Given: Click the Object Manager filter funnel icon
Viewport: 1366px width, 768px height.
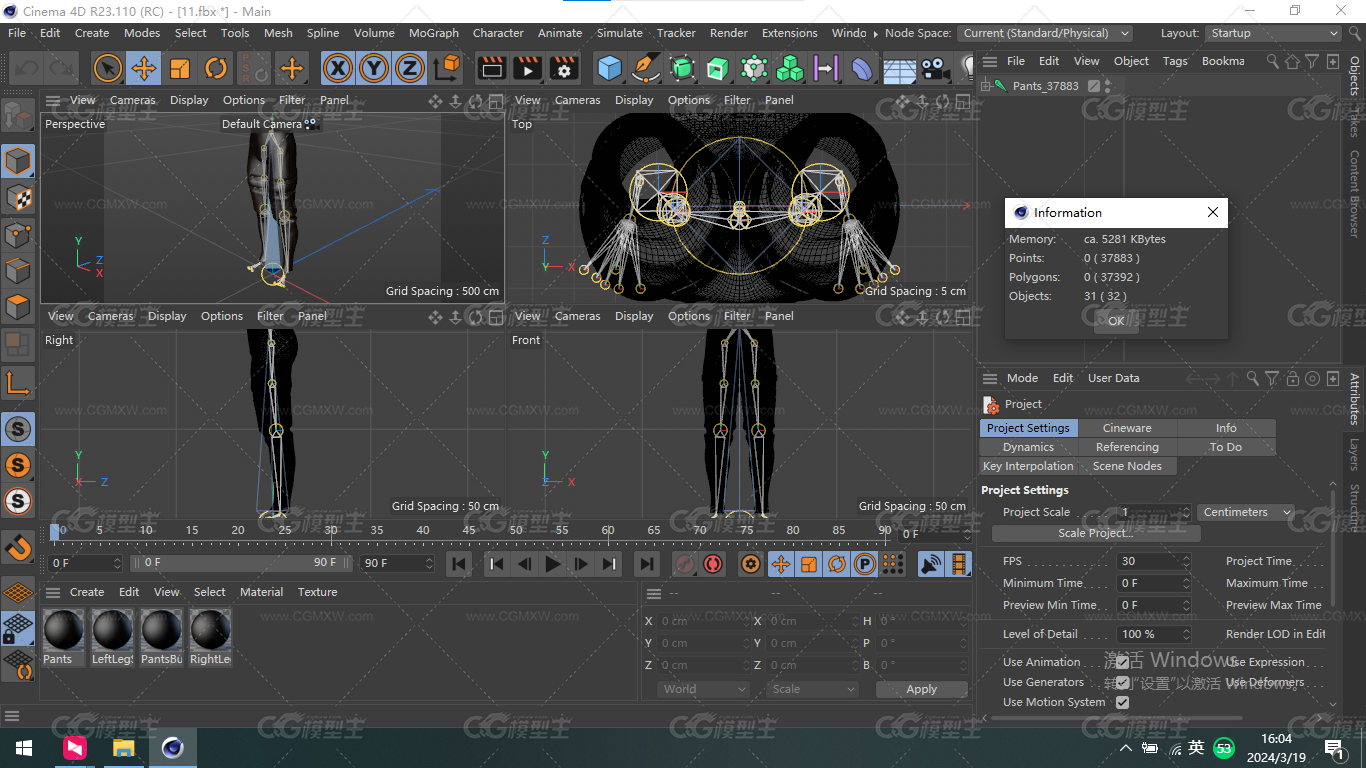Looking at the screenshot, I should coord(1312,61).
